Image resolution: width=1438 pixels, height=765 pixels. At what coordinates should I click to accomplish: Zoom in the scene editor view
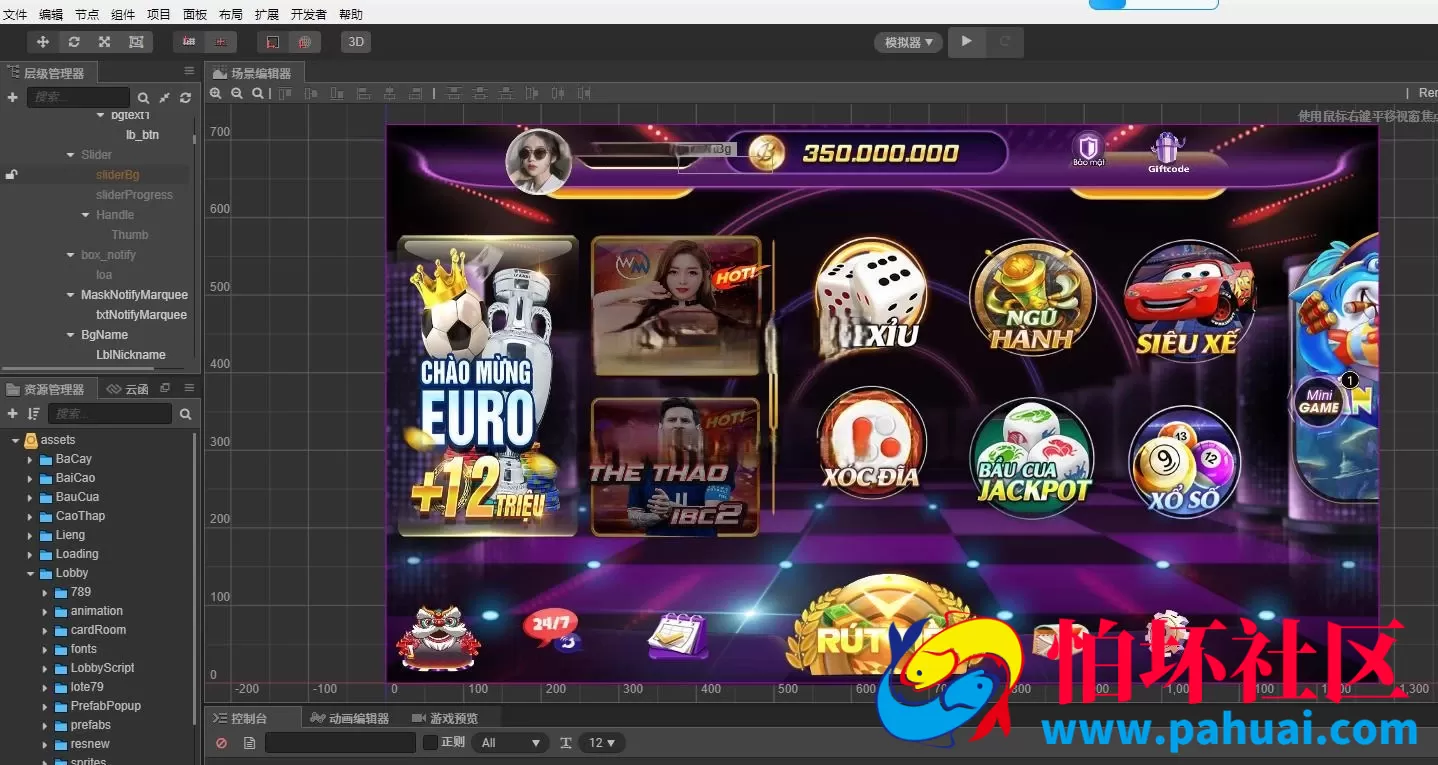[x=215, y=93]
